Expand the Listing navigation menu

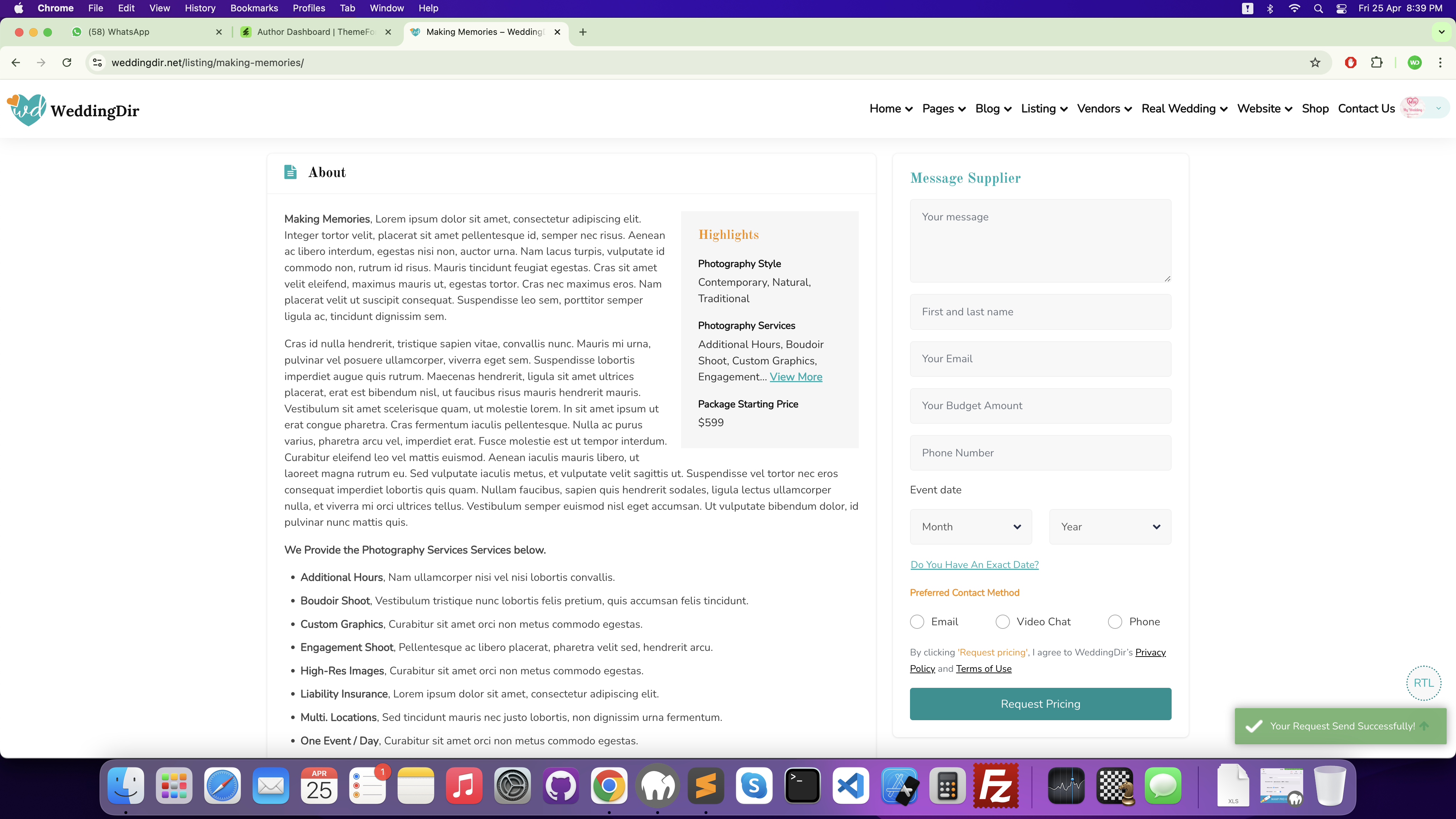(1043, 108)
